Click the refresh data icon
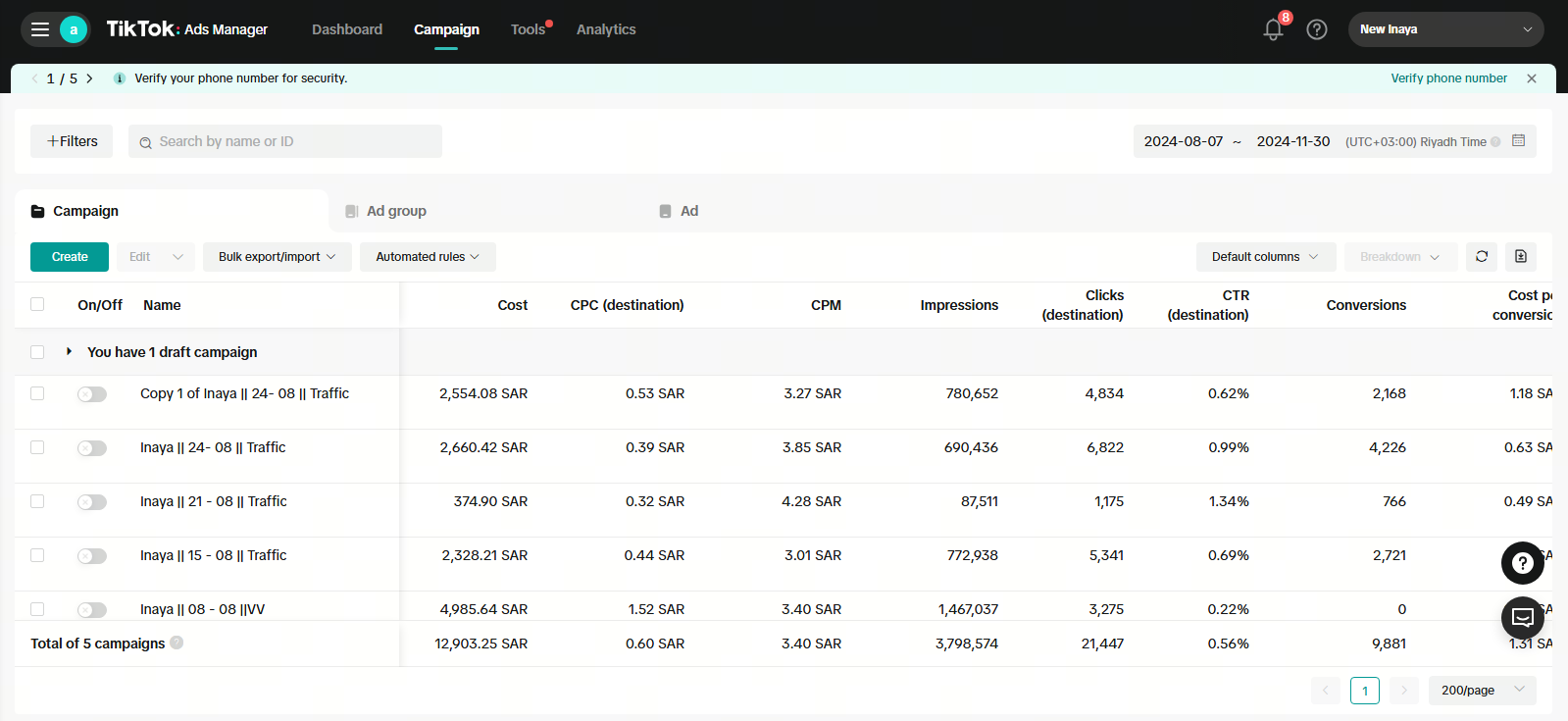The image size is (1568, 721). [x=1482, y=257]
